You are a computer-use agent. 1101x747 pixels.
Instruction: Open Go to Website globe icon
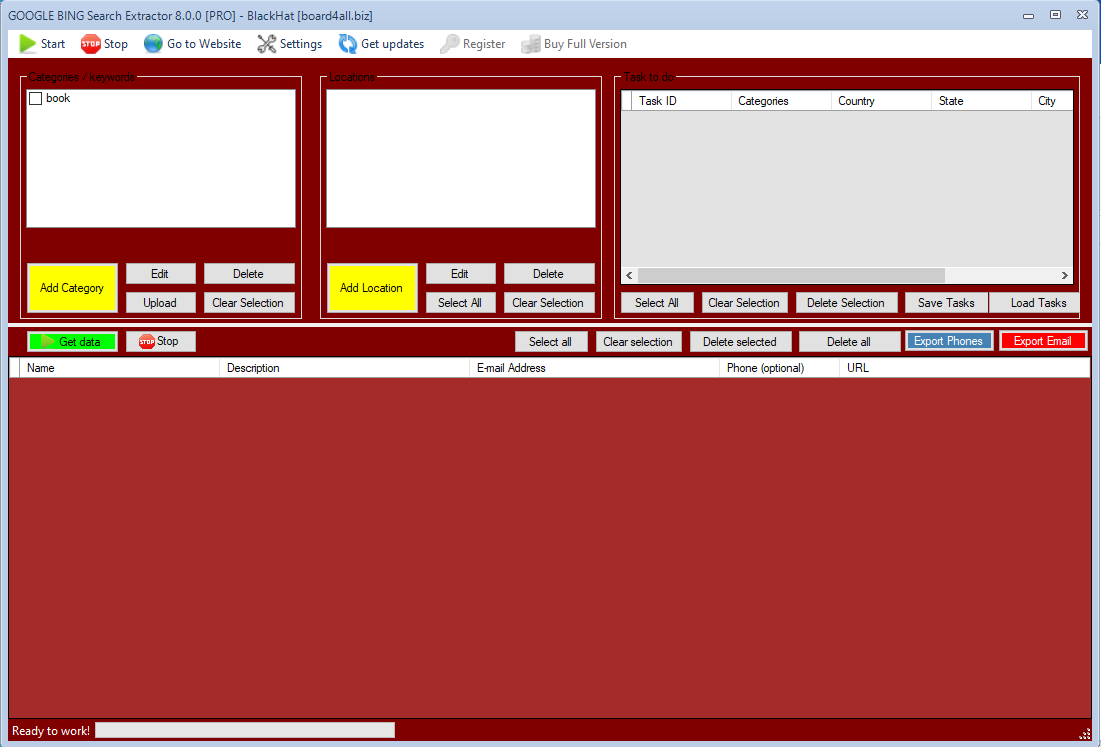click(x=153, y=44)
